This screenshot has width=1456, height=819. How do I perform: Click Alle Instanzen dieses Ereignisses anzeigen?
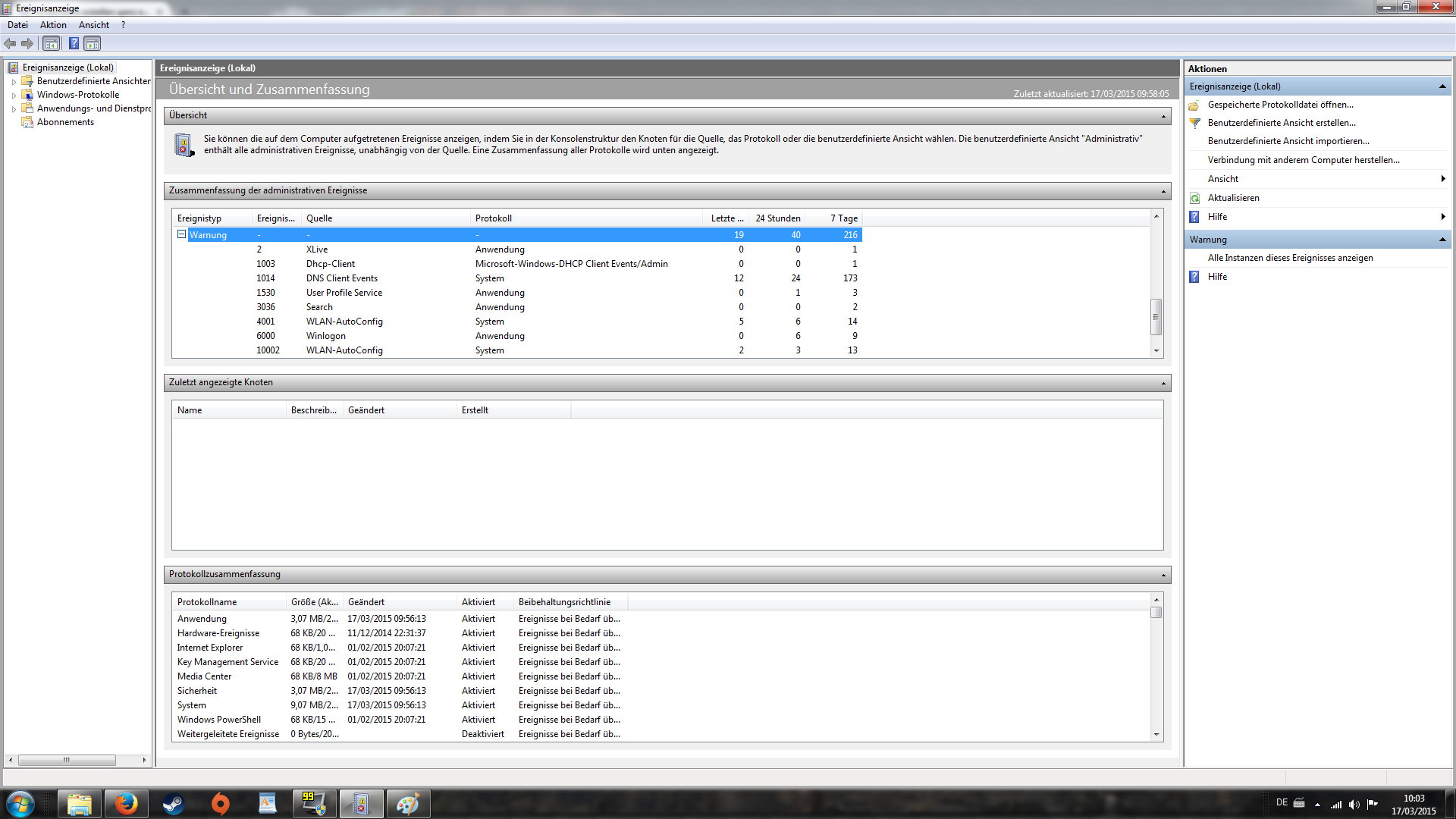(x=1290, y=258)
